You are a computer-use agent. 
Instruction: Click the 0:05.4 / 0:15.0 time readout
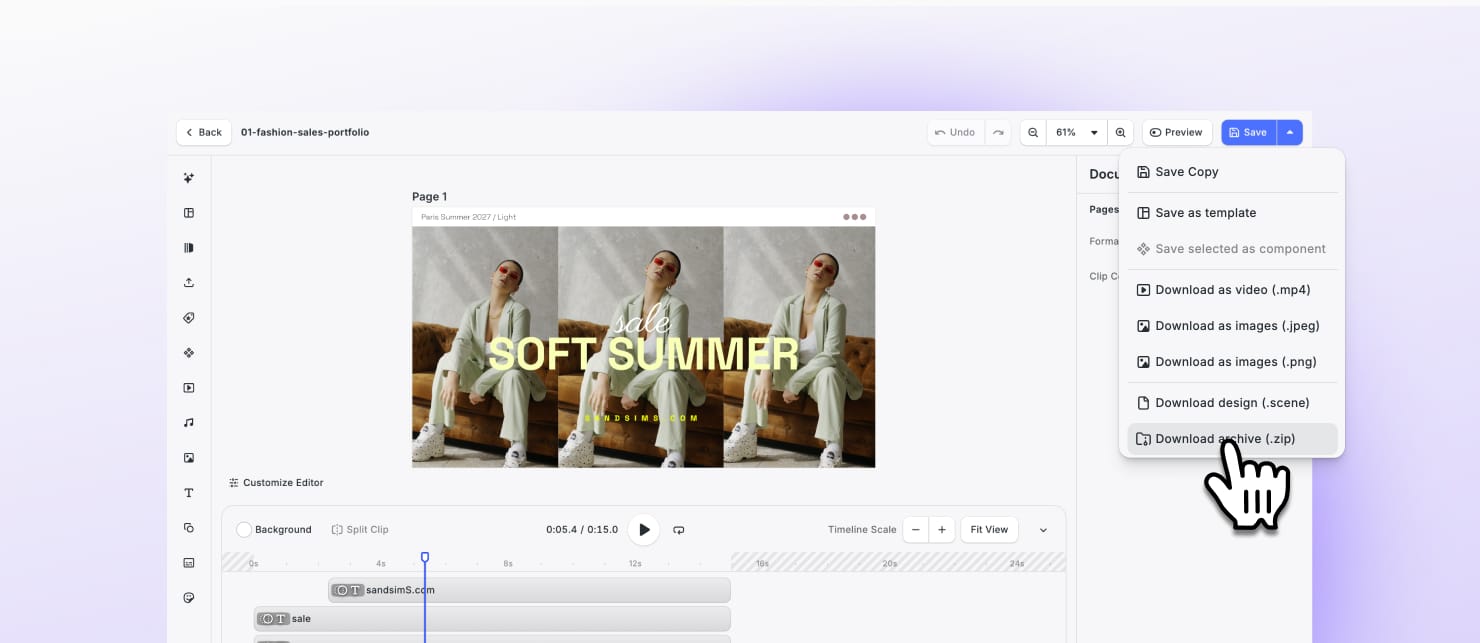582,530
